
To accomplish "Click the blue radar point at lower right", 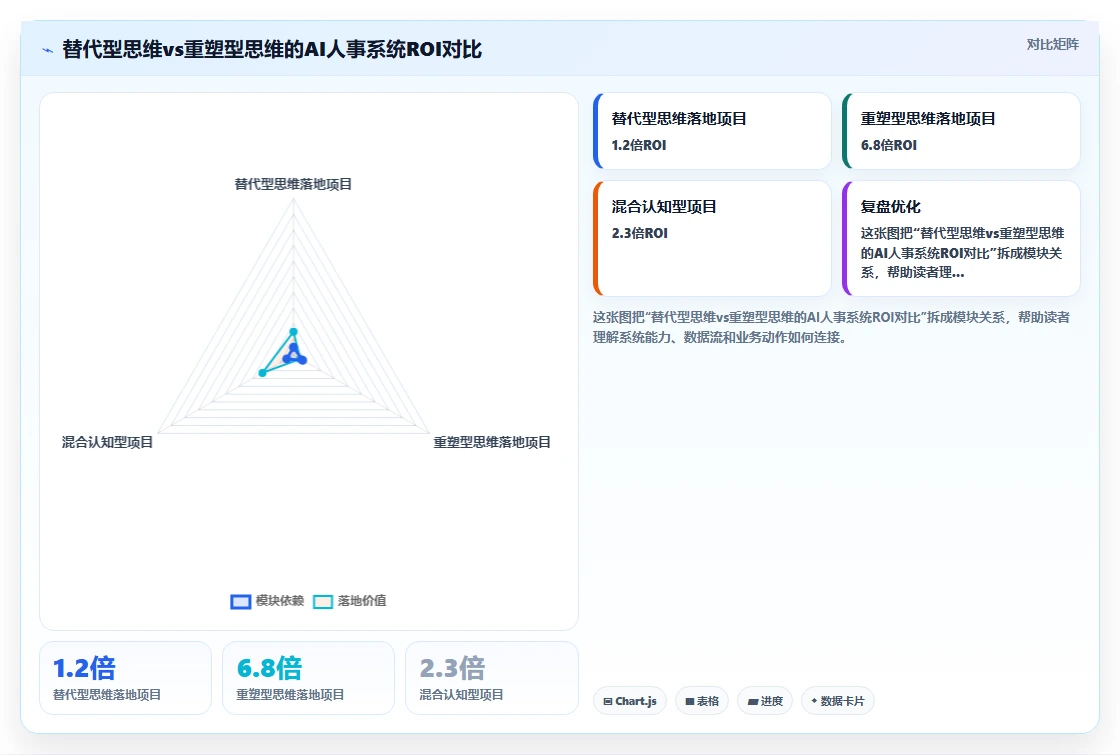I will point(303,360).
